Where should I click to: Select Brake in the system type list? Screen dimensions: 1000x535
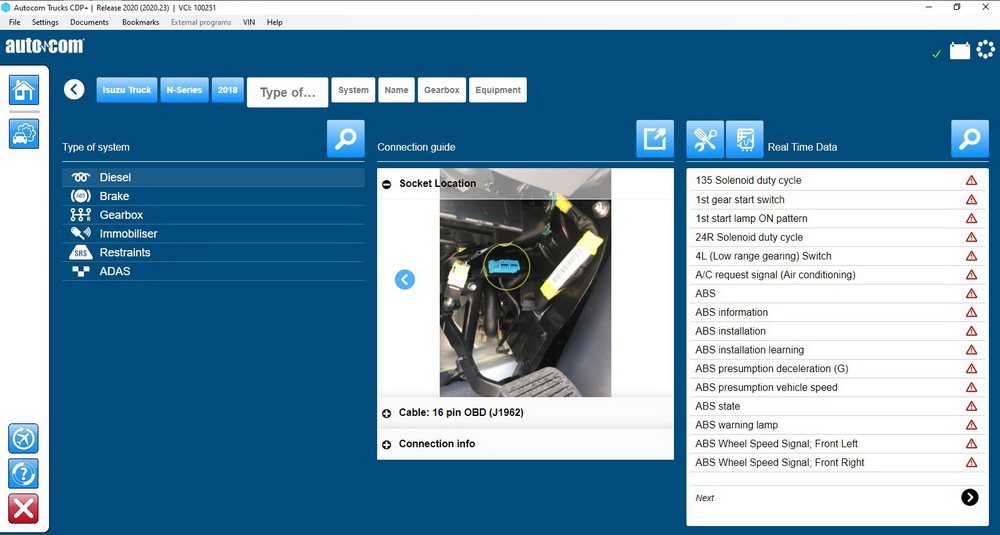coord(114,196)
